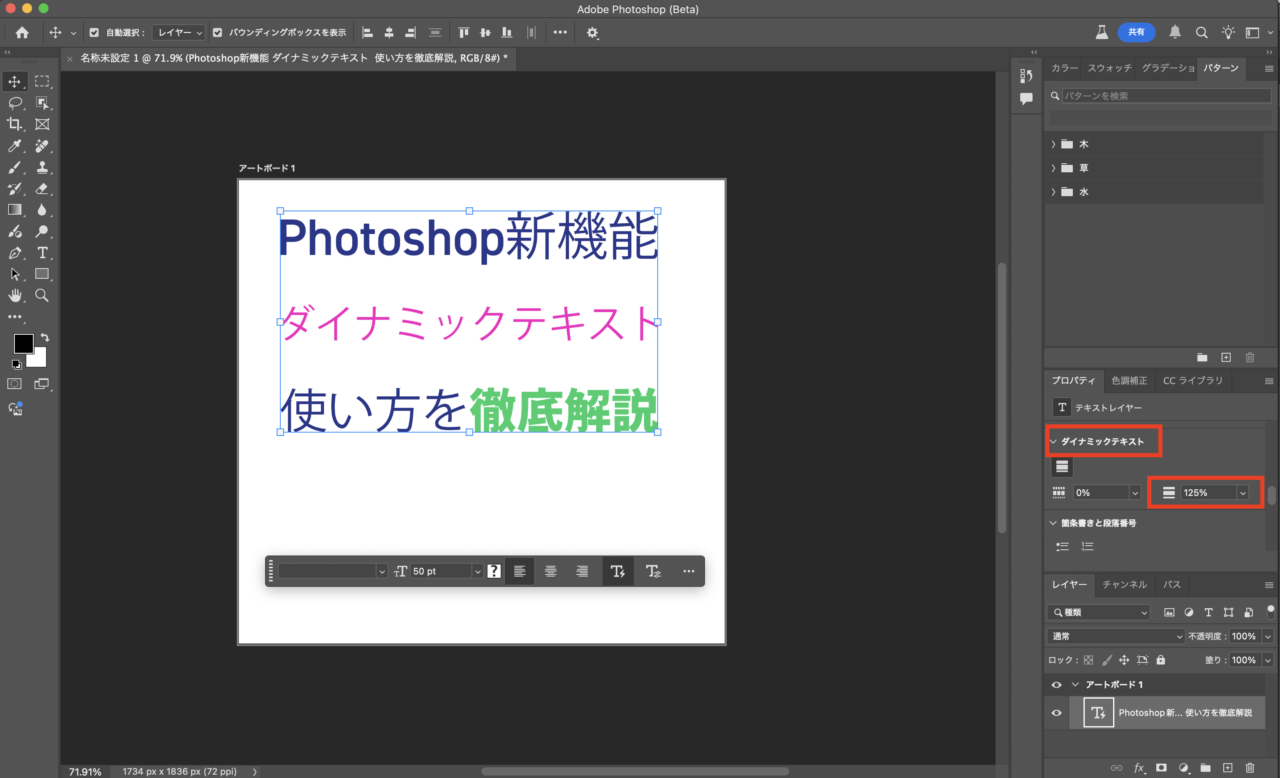Align left edges in options bar
The height and width of the screenshot is (778, 1280).
pos(368,32)
